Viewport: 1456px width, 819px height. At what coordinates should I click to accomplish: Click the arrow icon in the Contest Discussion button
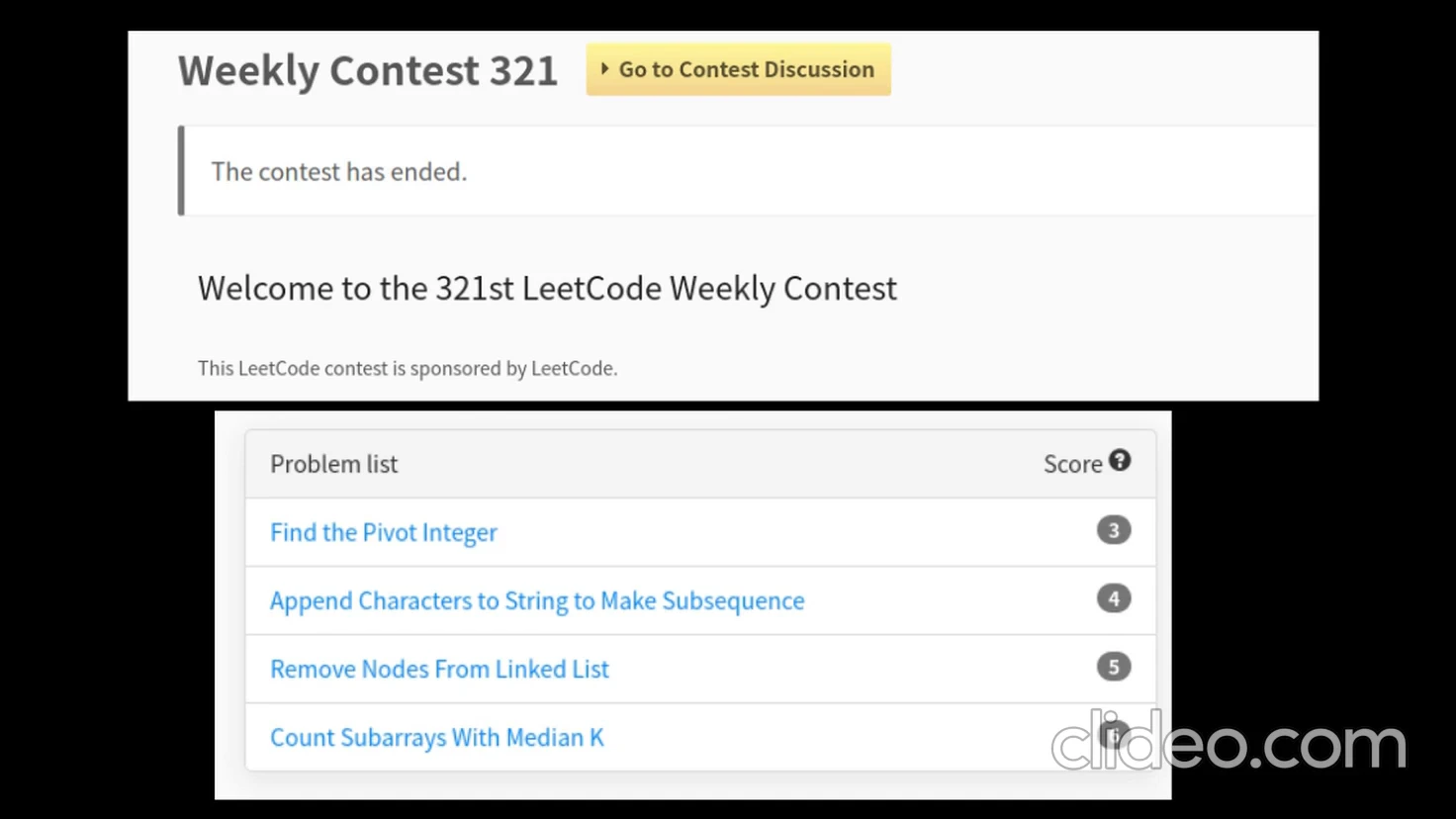604,69
